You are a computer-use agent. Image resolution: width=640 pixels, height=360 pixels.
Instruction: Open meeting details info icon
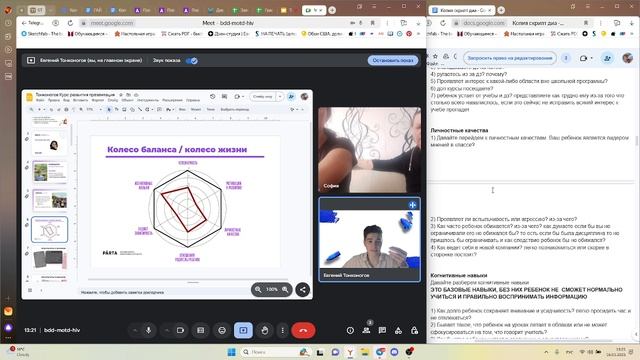pos(350,330)
